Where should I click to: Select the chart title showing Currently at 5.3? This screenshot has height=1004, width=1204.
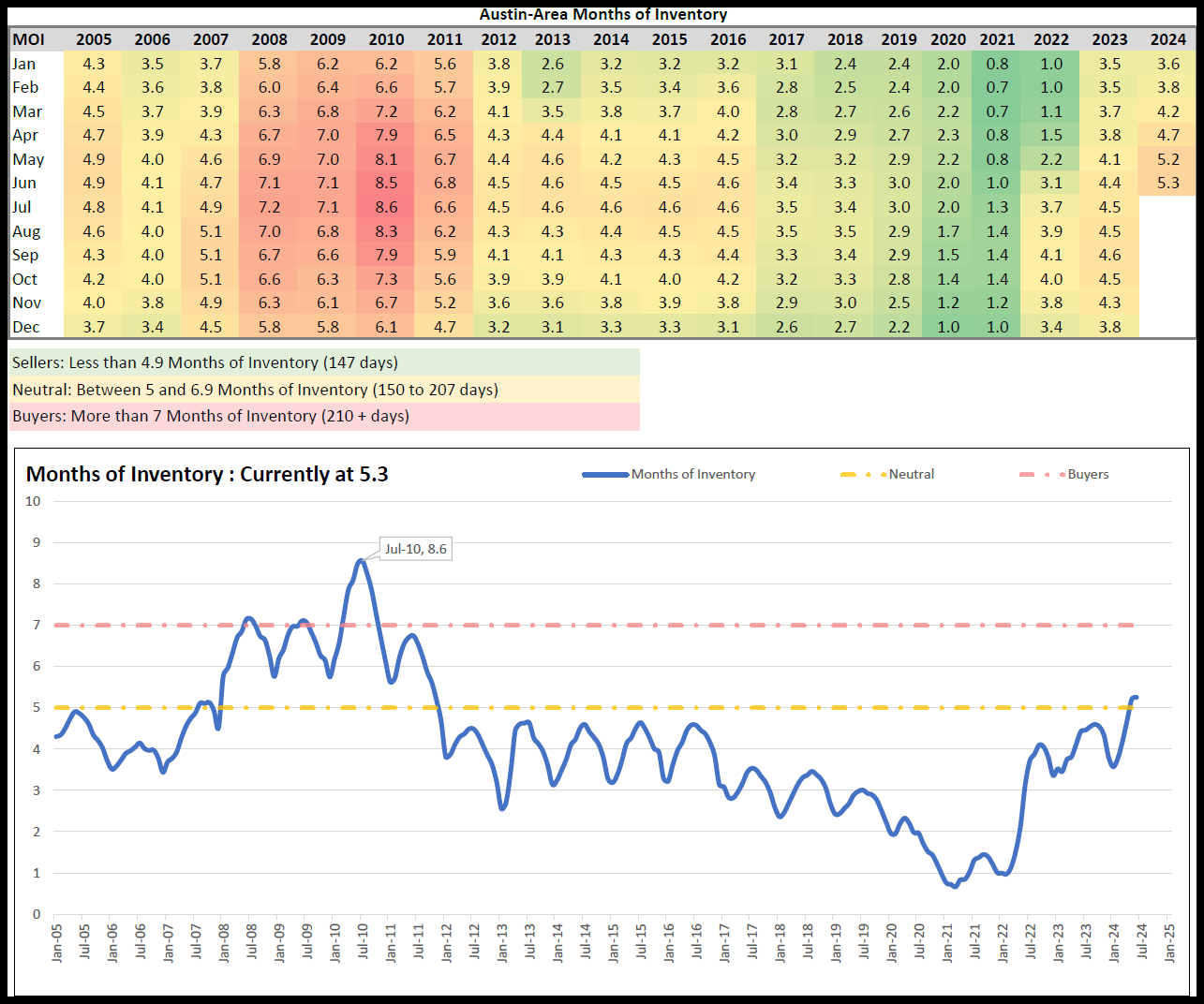[x=207, y=475]
